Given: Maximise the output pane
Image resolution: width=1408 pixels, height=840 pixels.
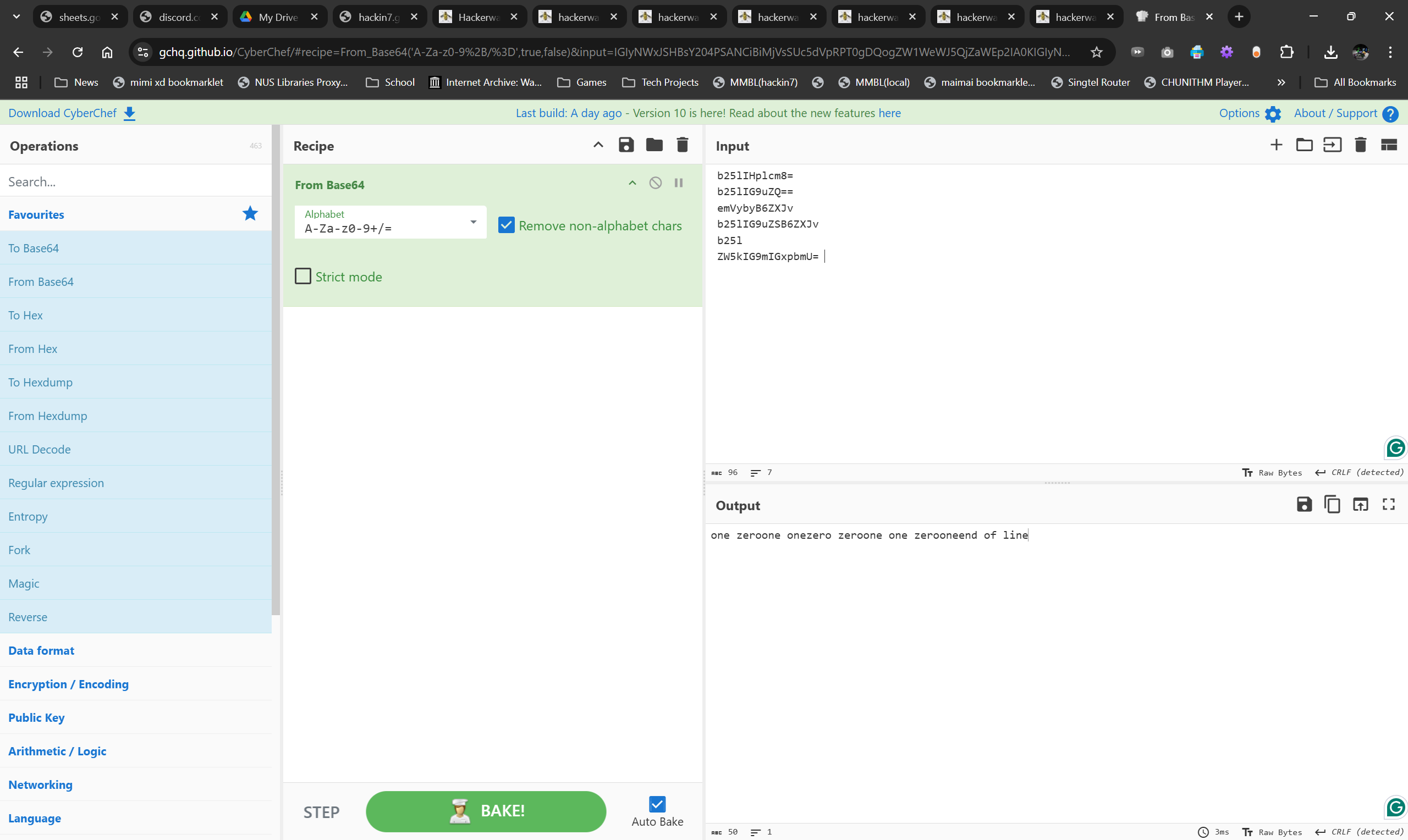Looking at the screenshot, I should point(1388,504).
